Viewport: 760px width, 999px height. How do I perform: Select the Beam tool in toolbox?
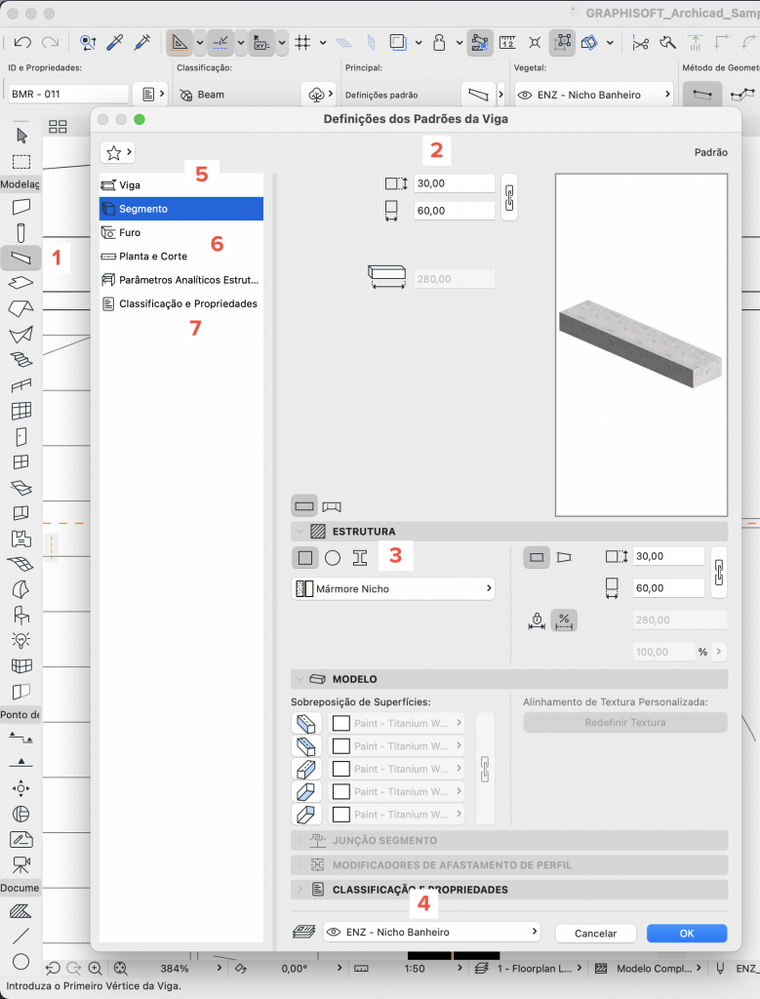21,257
